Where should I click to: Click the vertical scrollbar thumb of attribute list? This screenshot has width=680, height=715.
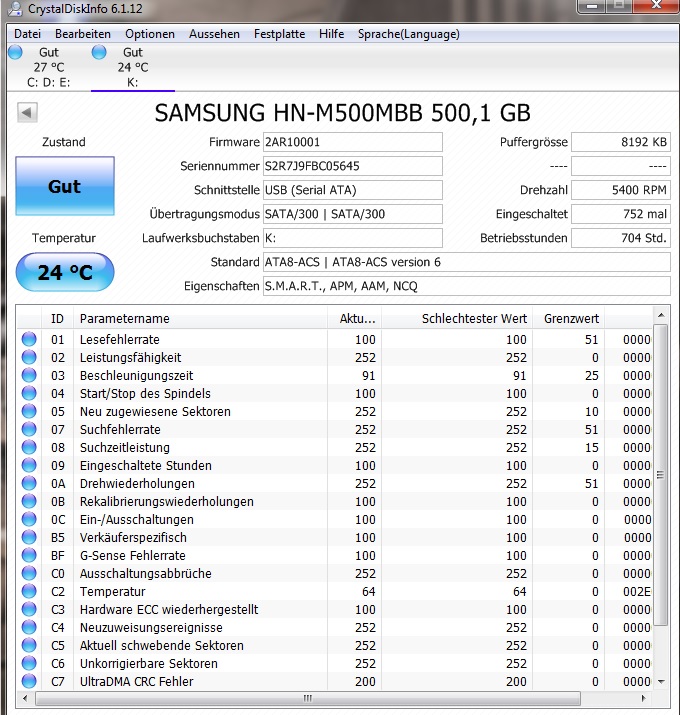pos(661,475)
